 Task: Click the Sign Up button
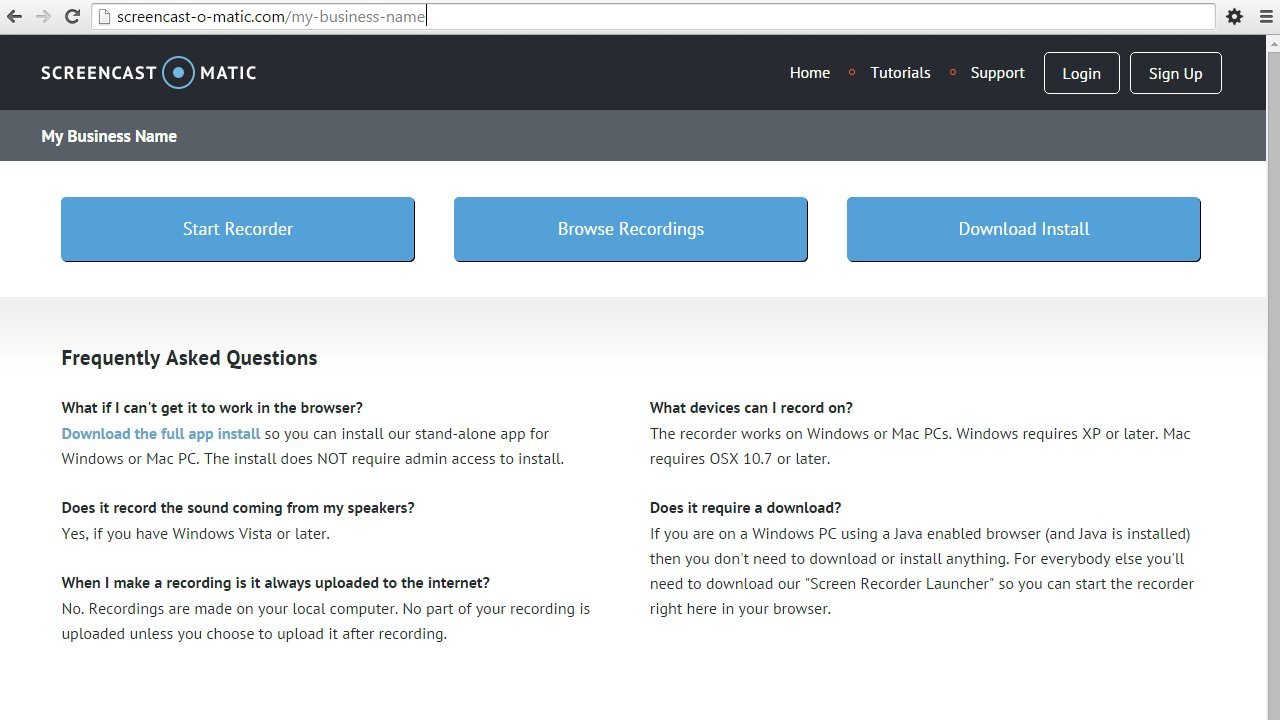coord(1175,73)
